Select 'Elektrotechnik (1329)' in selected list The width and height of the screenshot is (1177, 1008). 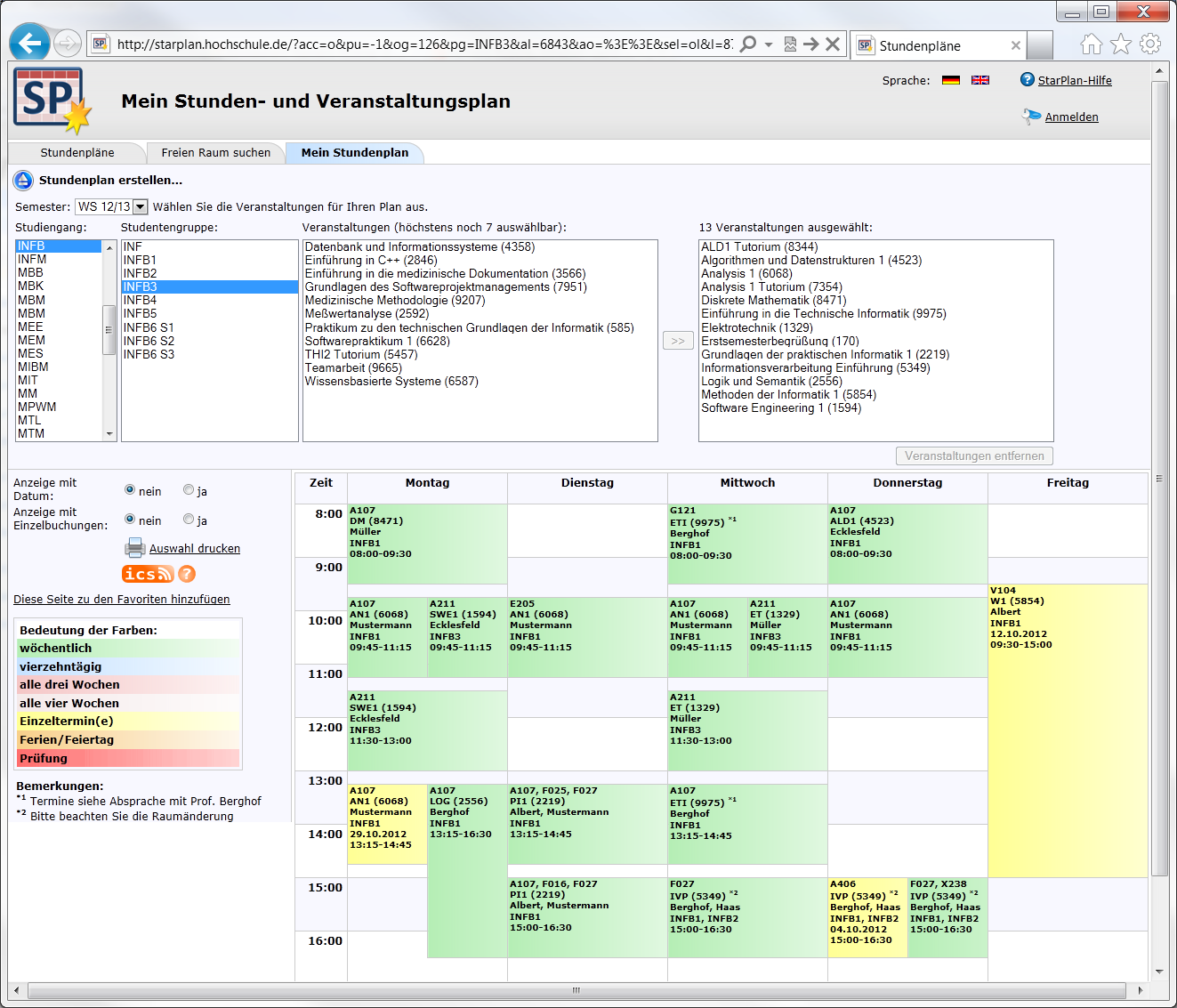click(876, 327)
